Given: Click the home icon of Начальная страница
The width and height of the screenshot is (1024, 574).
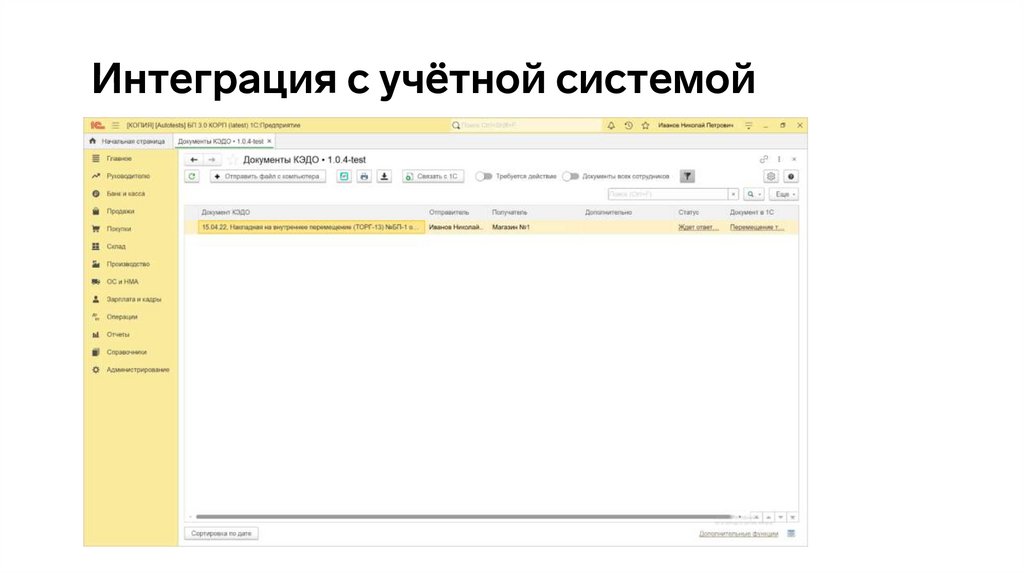Looking at the screenshot, I should click(93, 141).
